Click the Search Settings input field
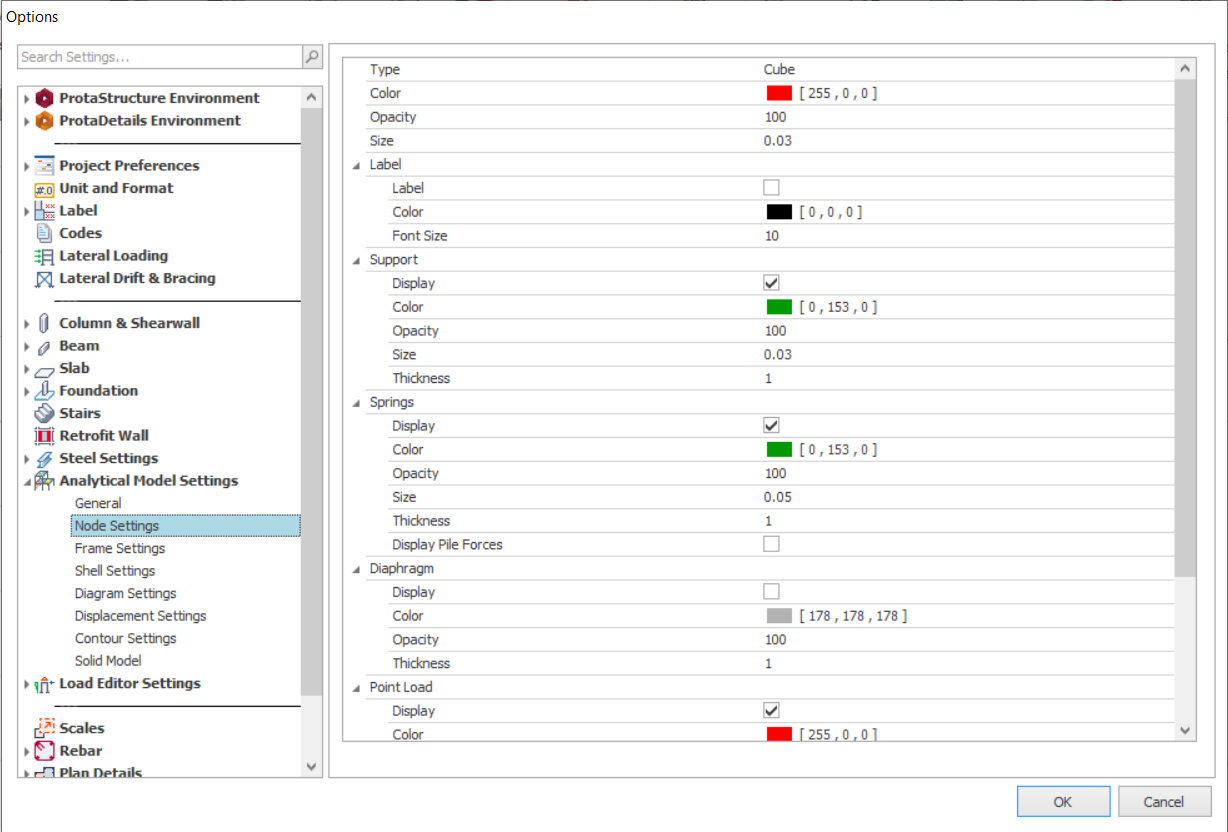1228x832 pixels. pyautogui.click(x=160, y=57)
